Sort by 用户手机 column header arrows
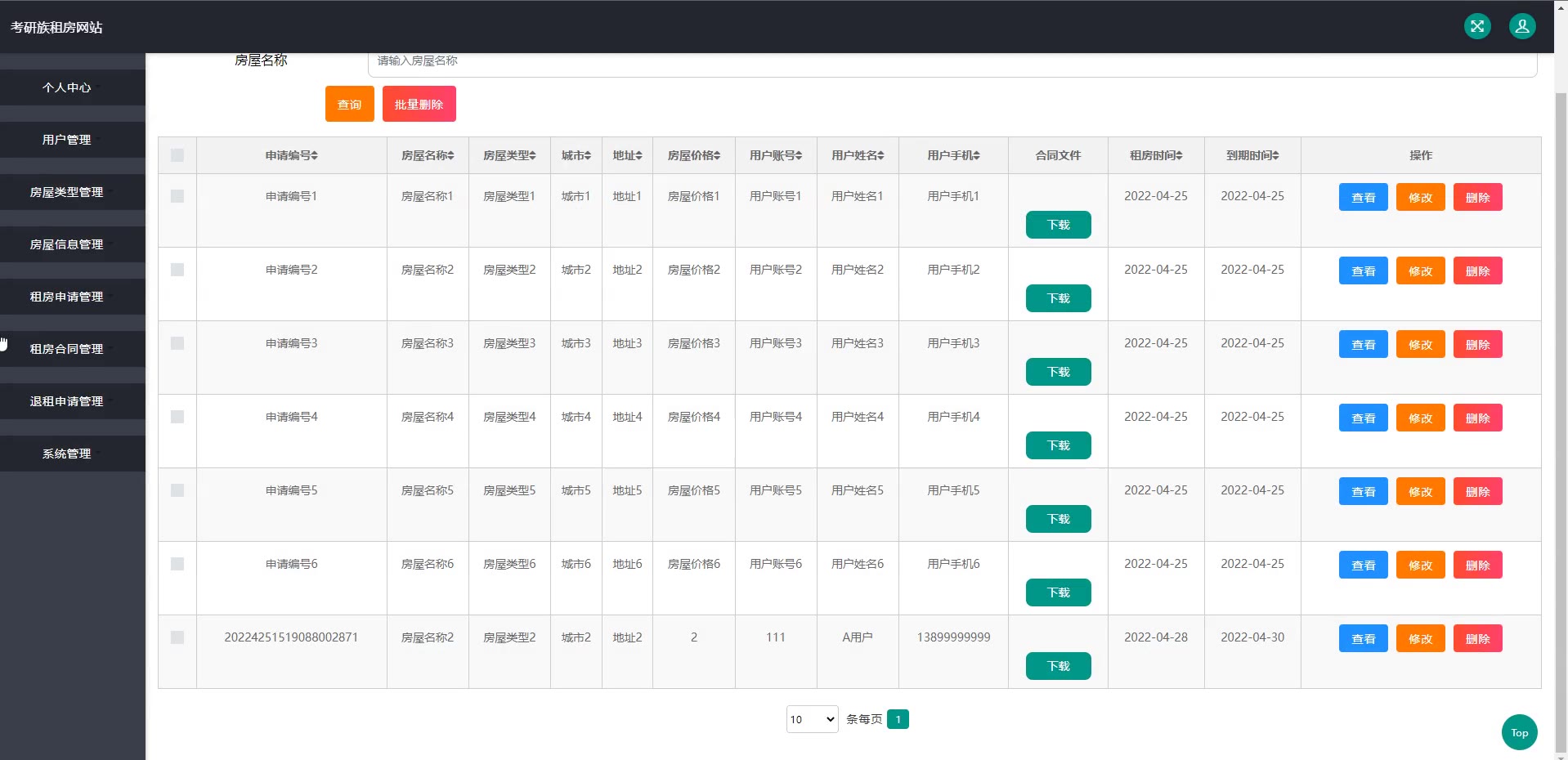1568x760 pixels. pyautogui.click(x=976, y=155)
